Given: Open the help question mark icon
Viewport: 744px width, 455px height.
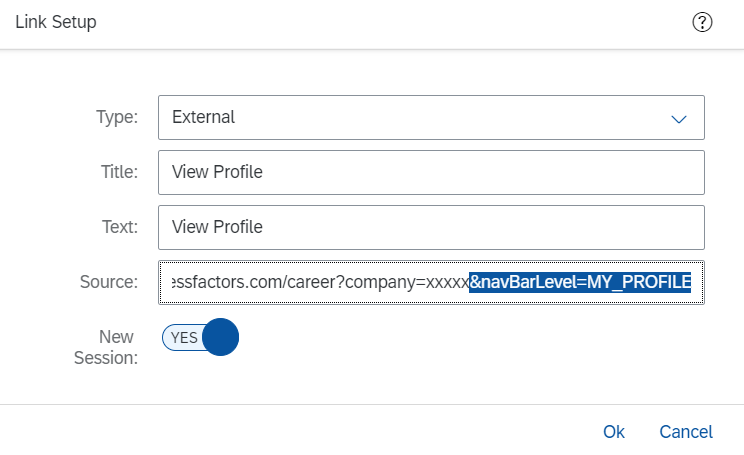Looking at the screenshot, I should pyautogui.click(x=702, y=22).
